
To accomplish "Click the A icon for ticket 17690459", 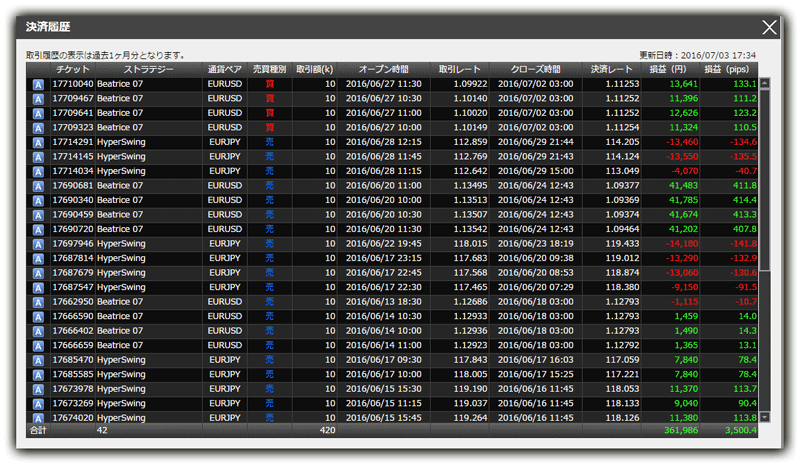I will click(x=38, y=215).
